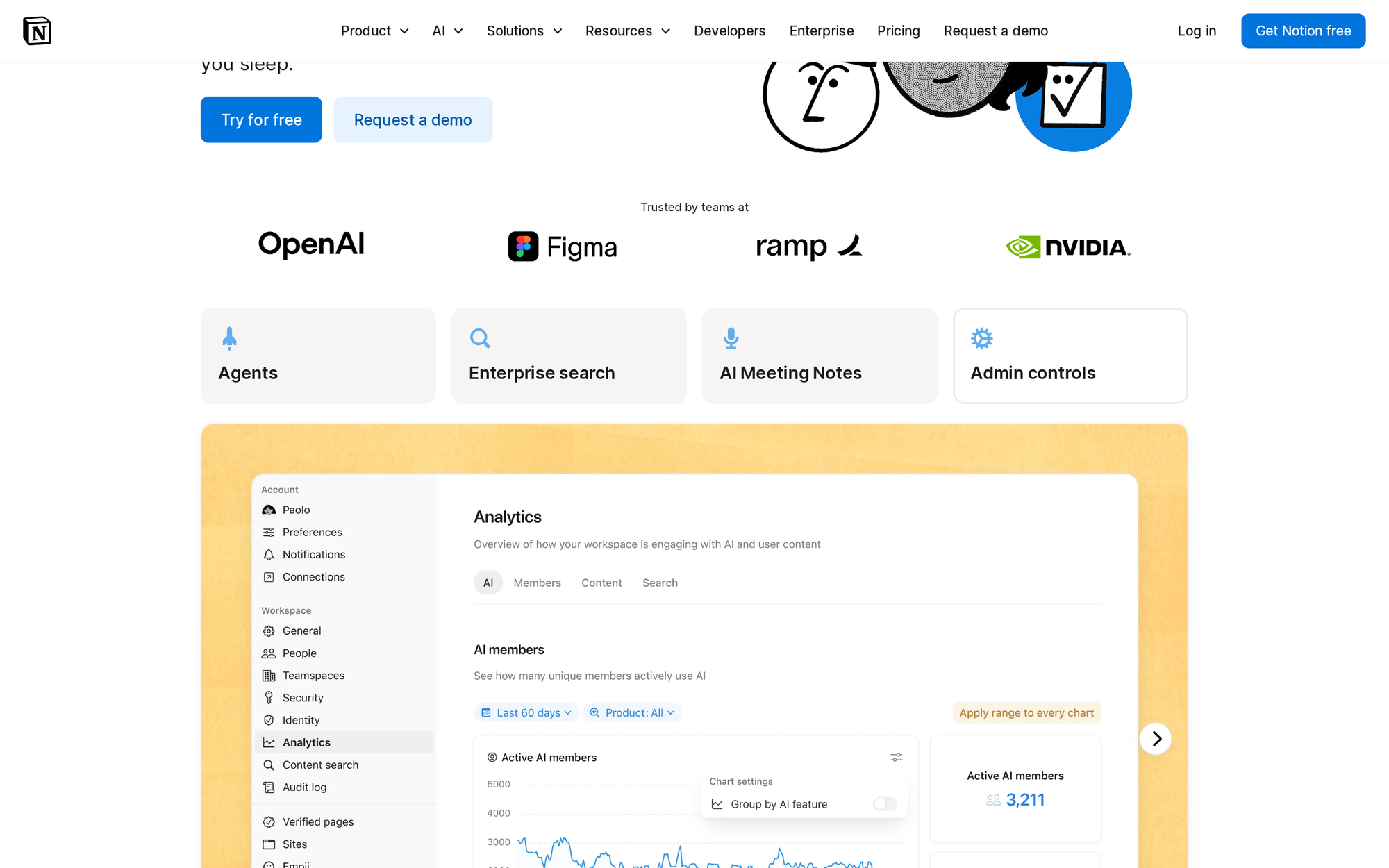The image size is (1389, 868).
Task: Click the Notifications bell icon
Action: click(269, 554)
